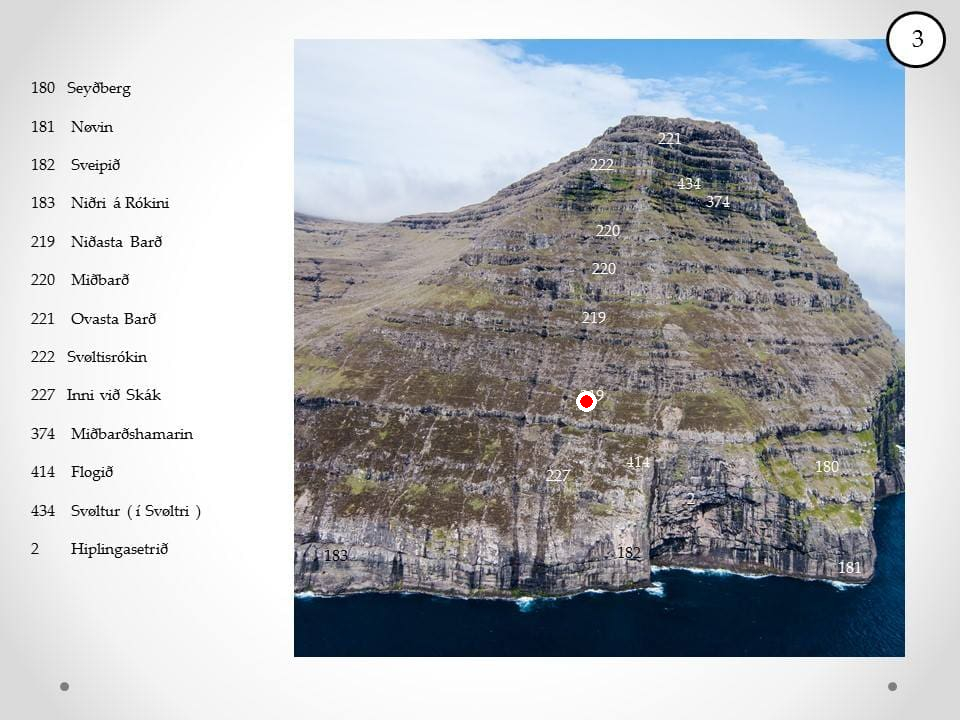The width and height of the screenshot is (960, 720).
Task: Select the legend entry 374 Miðbarðshamarin
Action: coord(112,434)
